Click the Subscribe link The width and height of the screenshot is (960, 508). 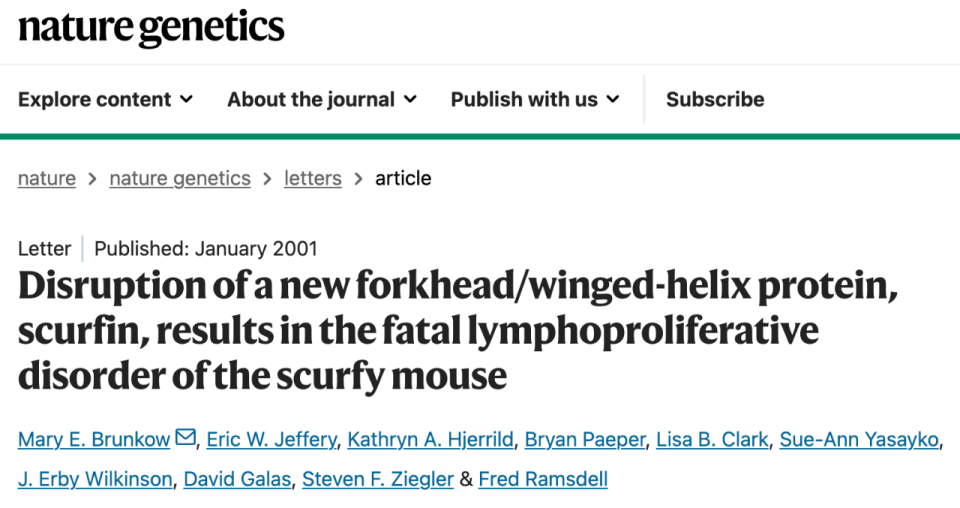point(715,99)
